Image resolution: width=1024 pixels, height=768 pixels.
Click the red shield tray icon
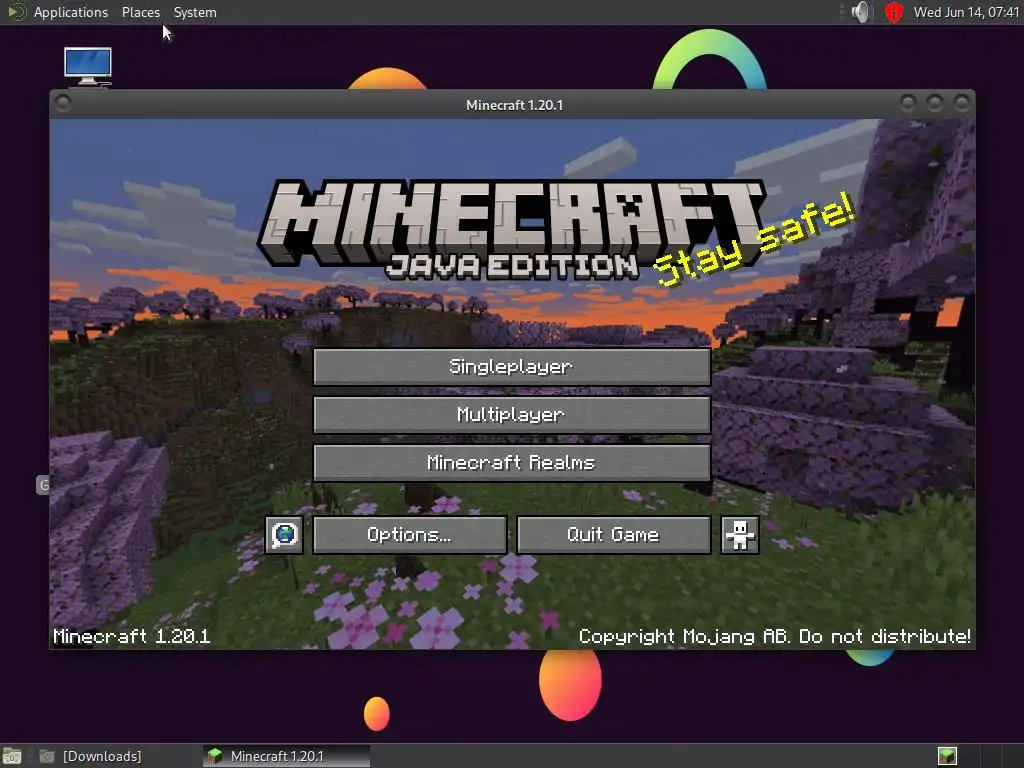coord(893,12)
